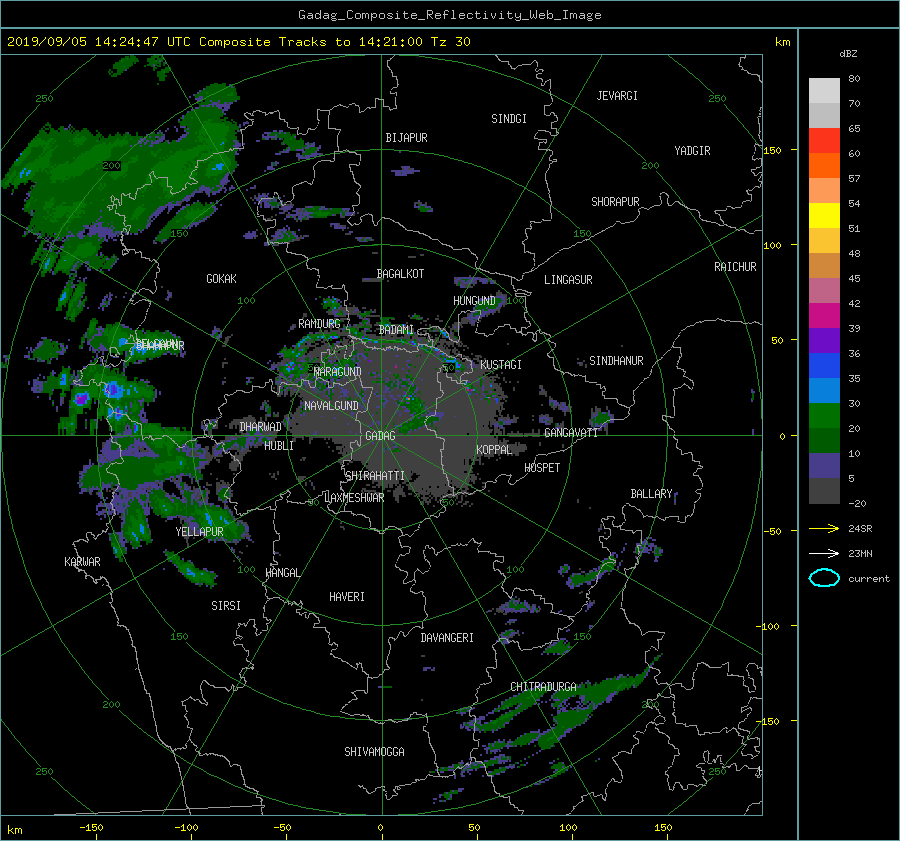The image size is (900, 841).
Task: Select the purple 36-39 dBZ color swatch
Action: tap(824, 340)
